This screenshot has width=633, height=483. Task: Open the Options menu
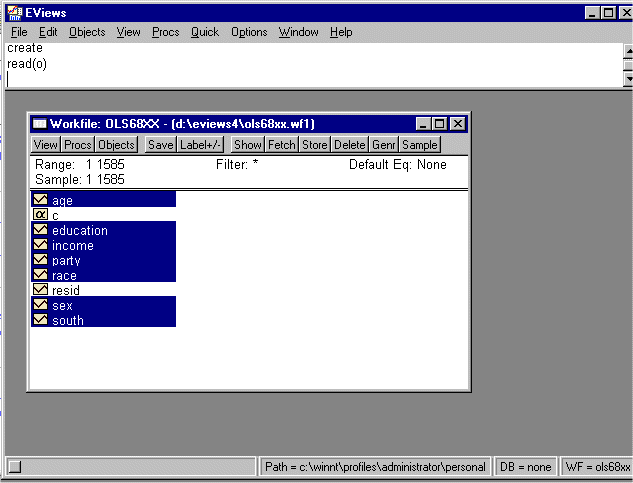(249, 32)
